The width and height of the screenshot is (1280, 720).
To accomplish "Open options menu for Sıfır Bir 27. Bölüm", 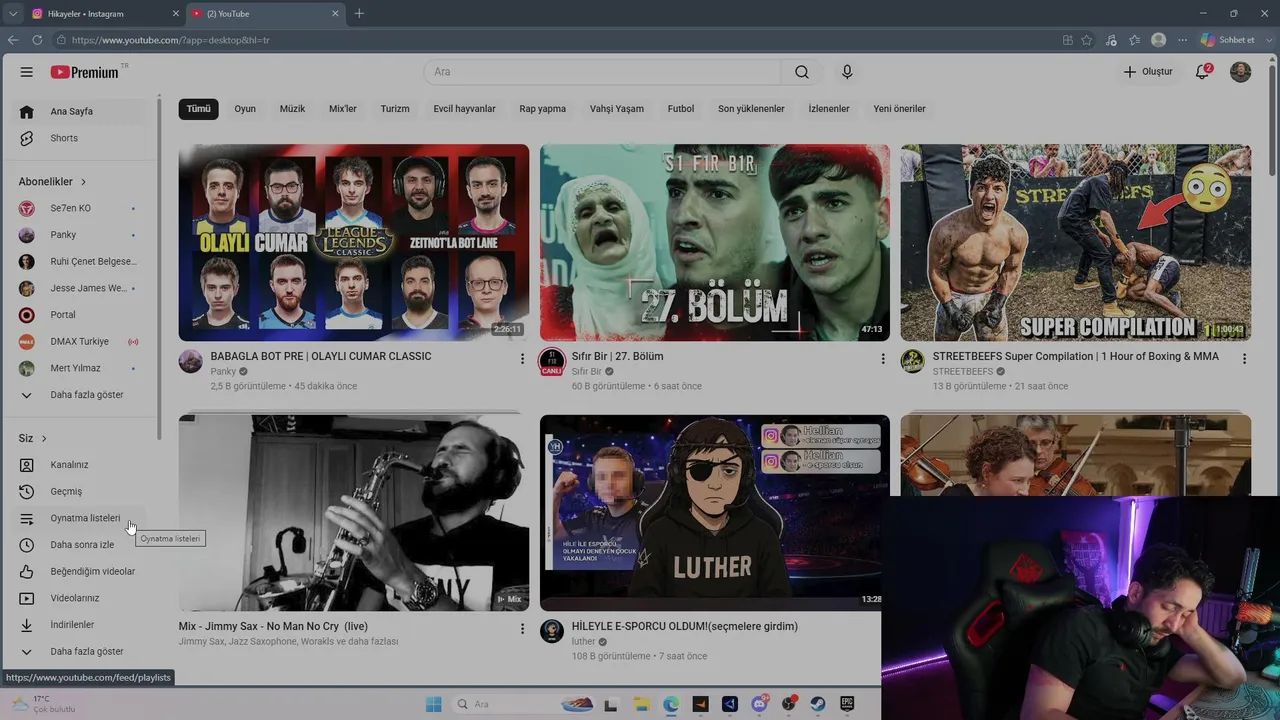I will 882,358.
